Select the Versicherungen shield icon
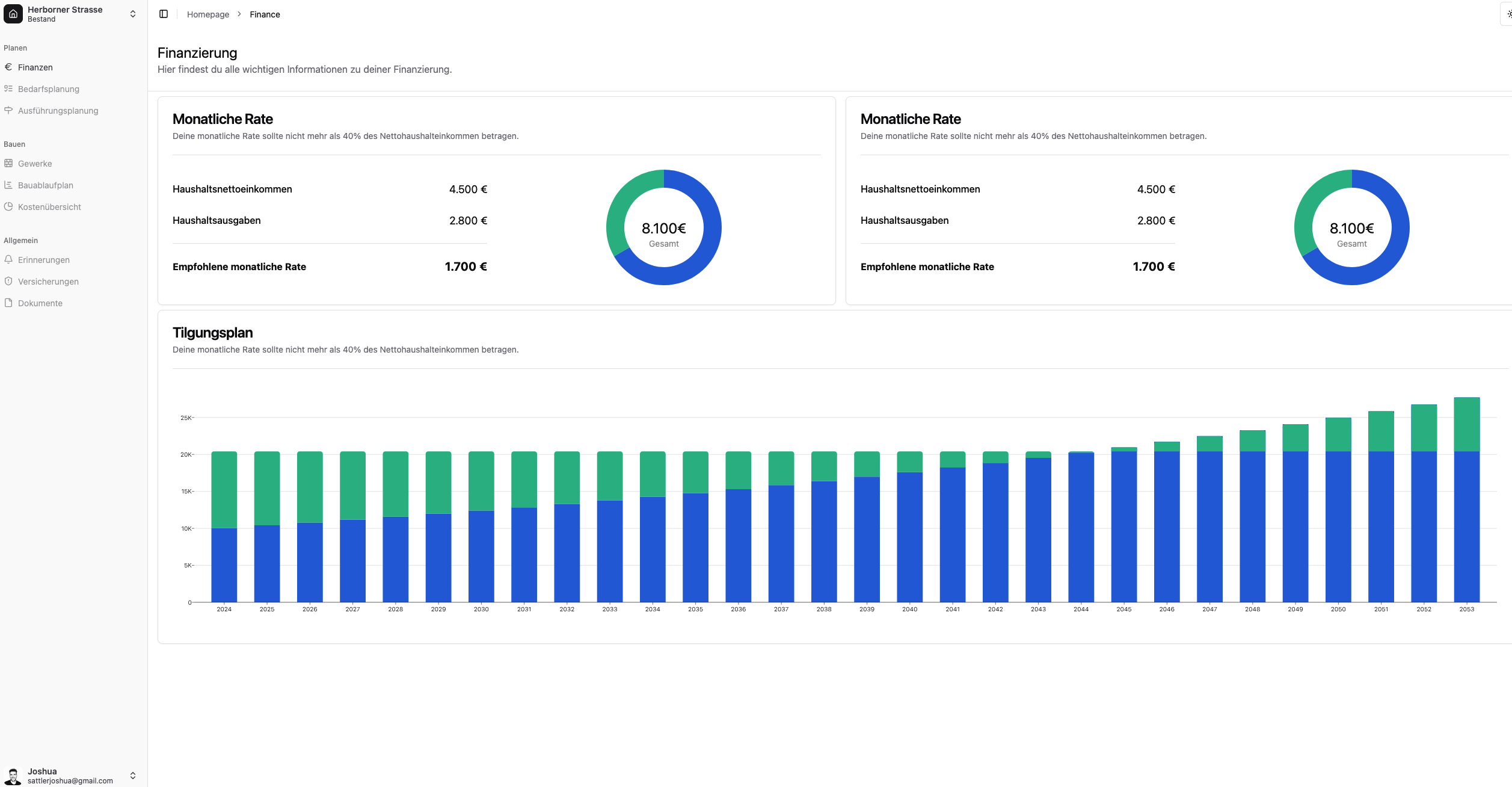The image size is (1512, 787). tap(8, 281)
